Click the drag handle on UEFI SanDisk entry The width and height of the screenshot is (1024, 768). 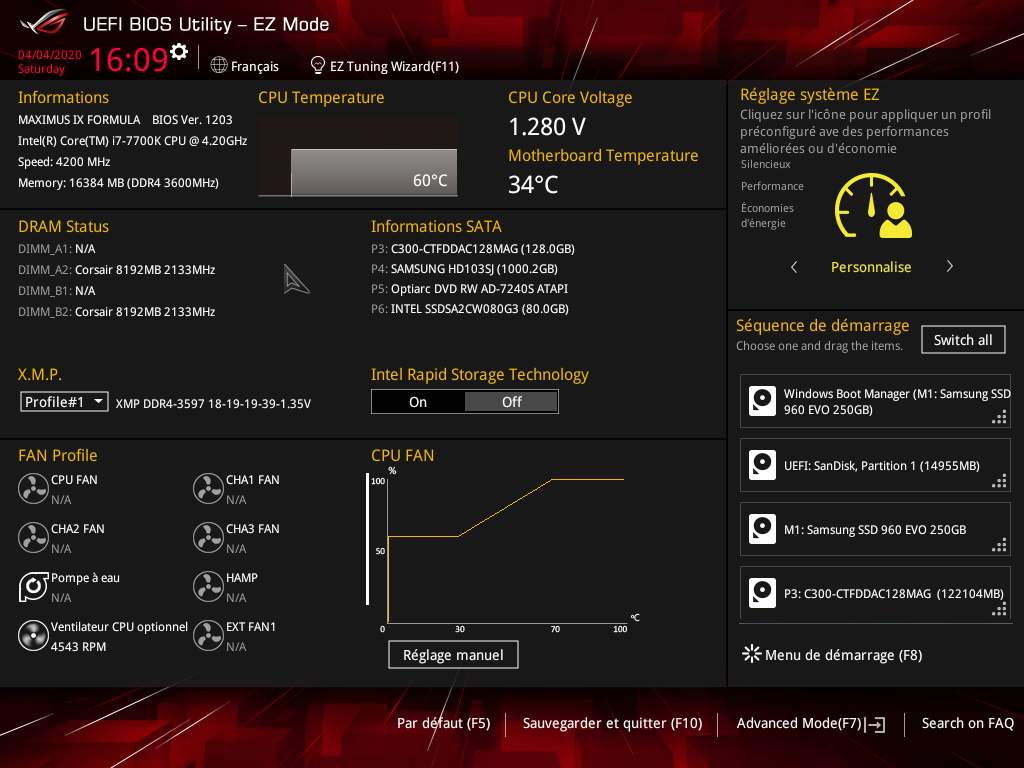coord(999,482)
